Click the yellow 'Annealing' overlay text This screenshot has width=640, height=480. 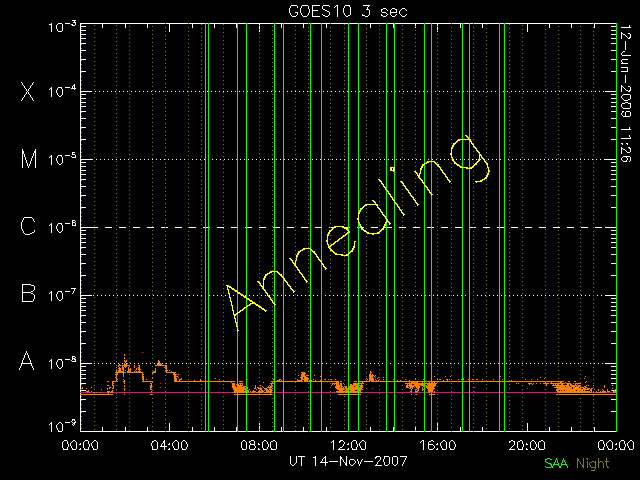point(357,233)
